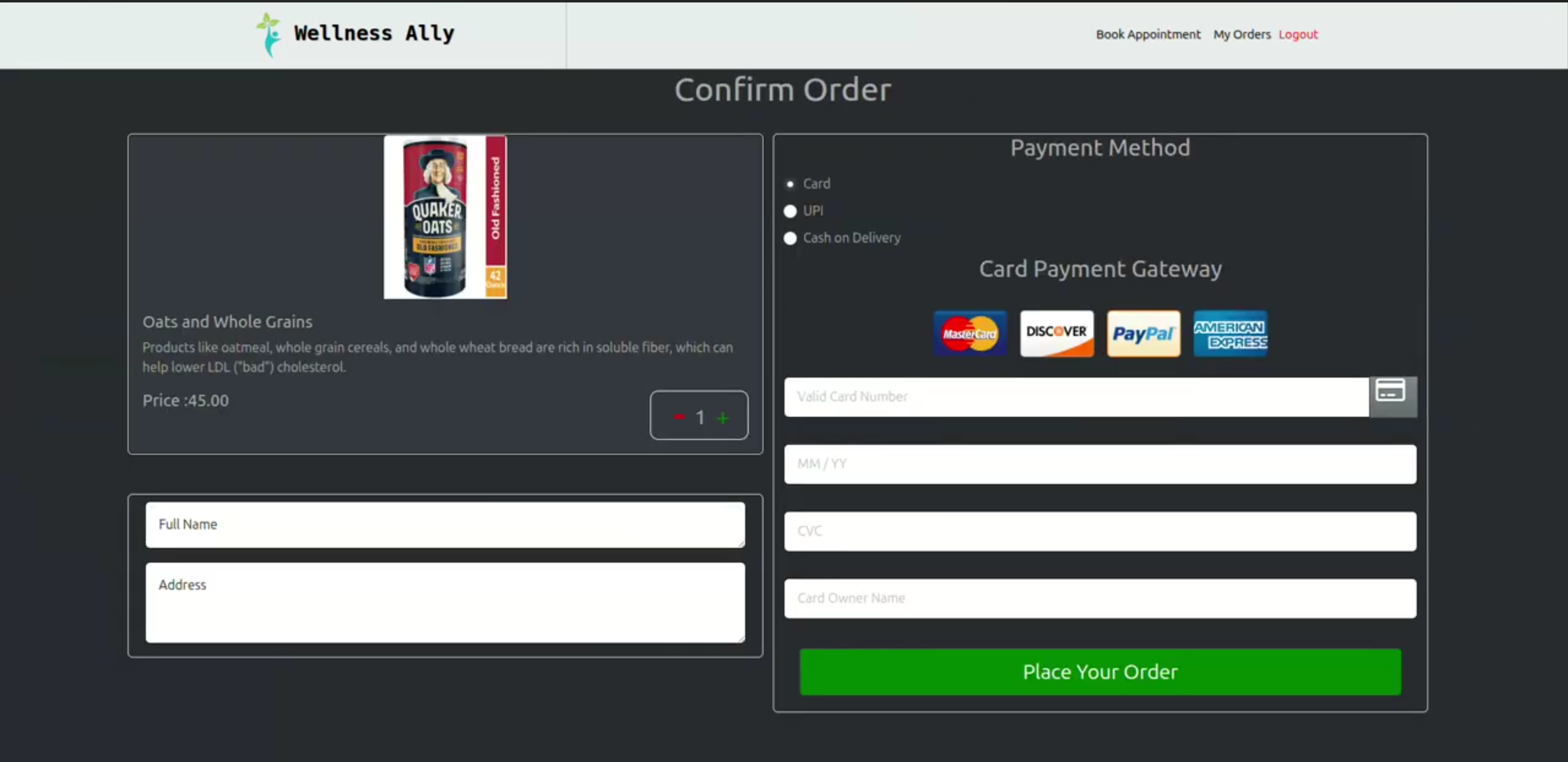1568x762 pixels.
Task: Click the quantity value 1
Action: click(700, 417)
